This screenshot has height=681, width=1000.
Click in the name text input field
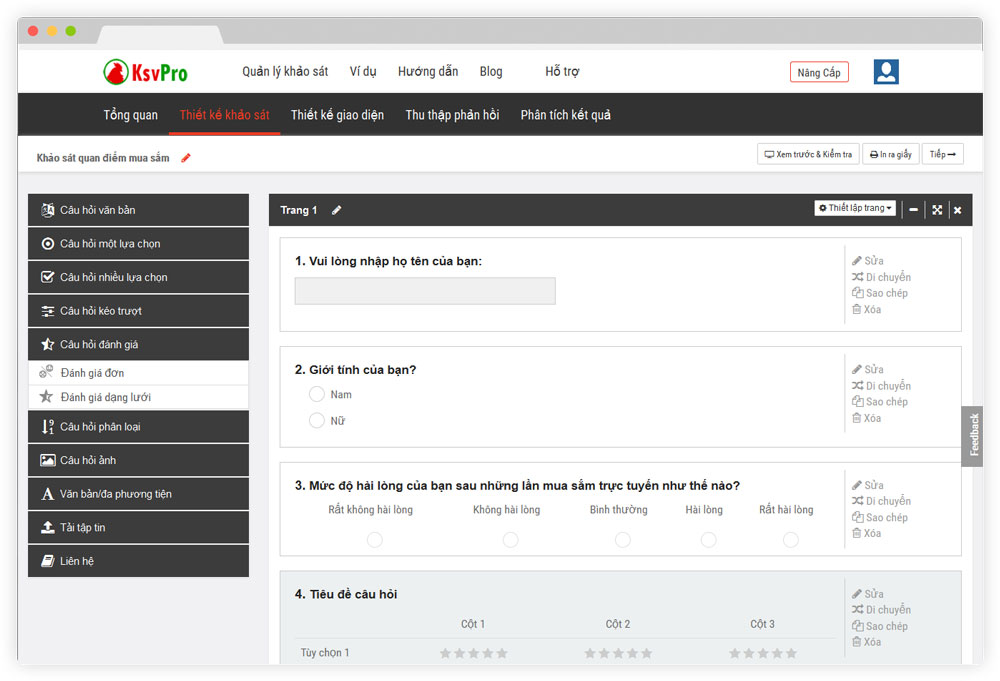[x=425, y=291]
